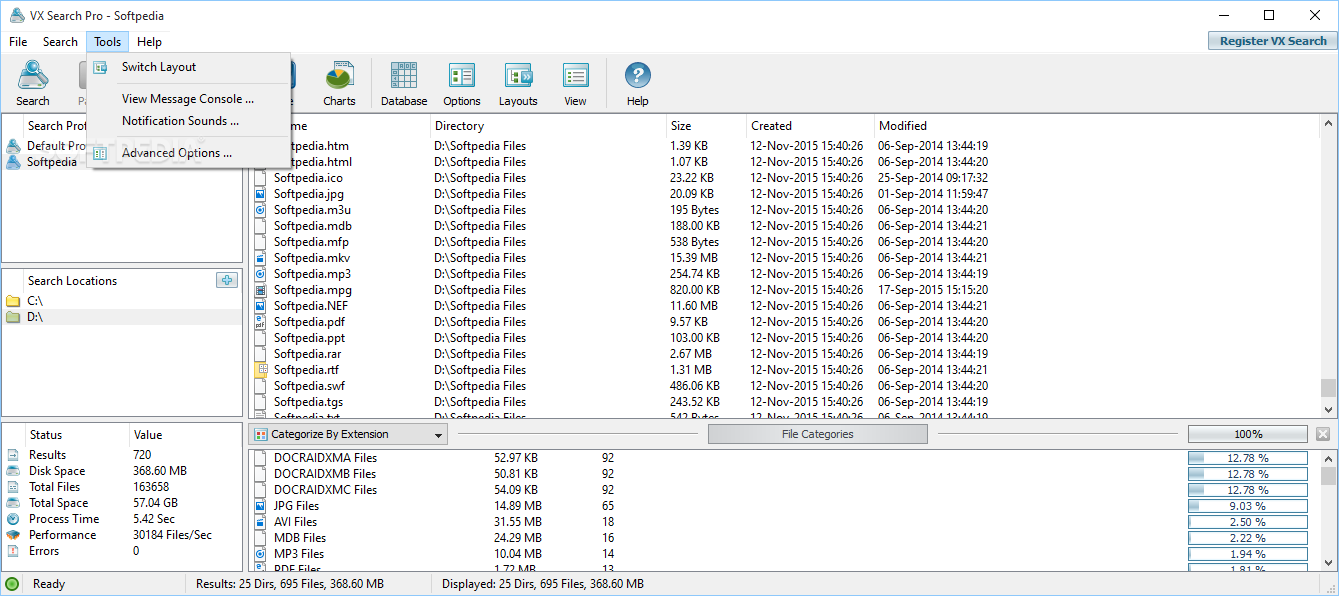Click the Performance status icon
The image size is (1339, 596).
tap(13, 535)
